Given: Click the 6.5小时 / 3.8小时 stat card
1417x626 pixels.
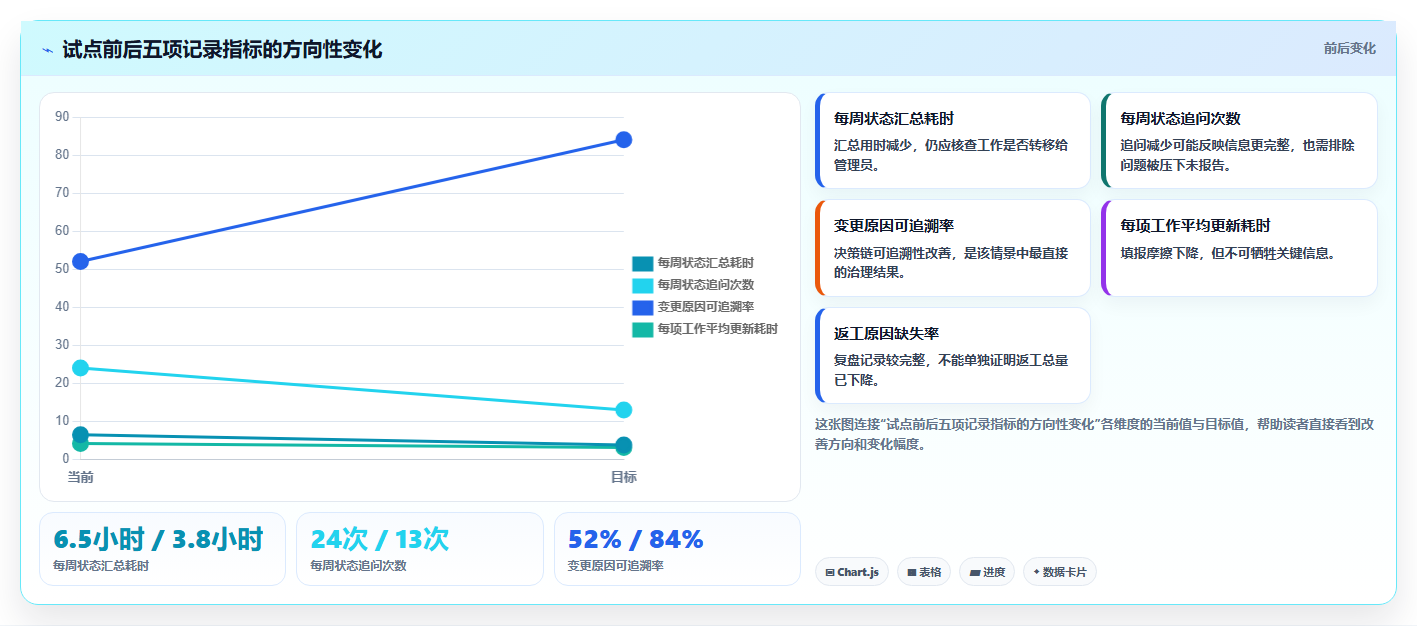Looking at the screenshot, I should point(162,549).
